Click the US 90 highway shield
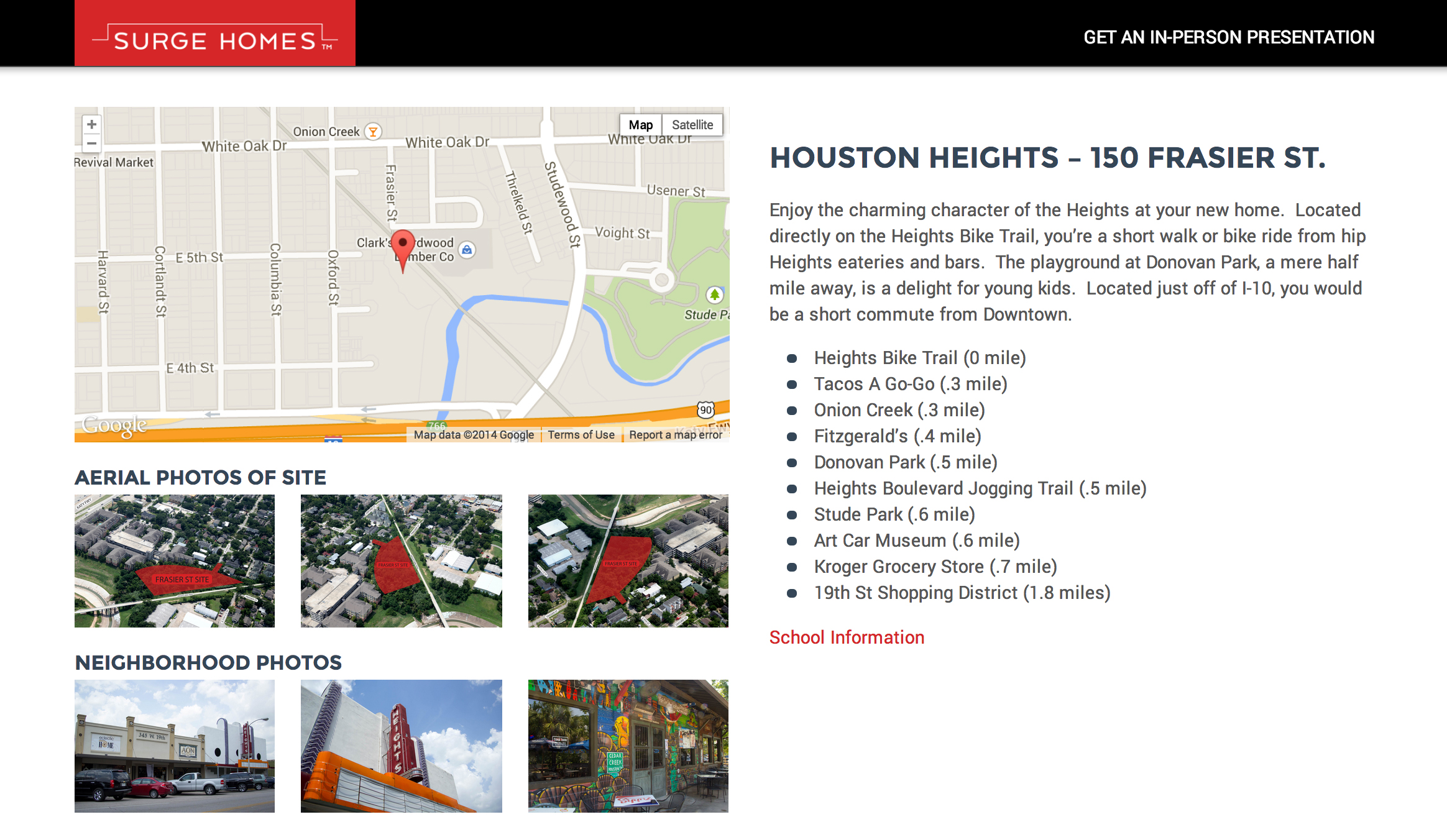 click(x=706, y=410)
